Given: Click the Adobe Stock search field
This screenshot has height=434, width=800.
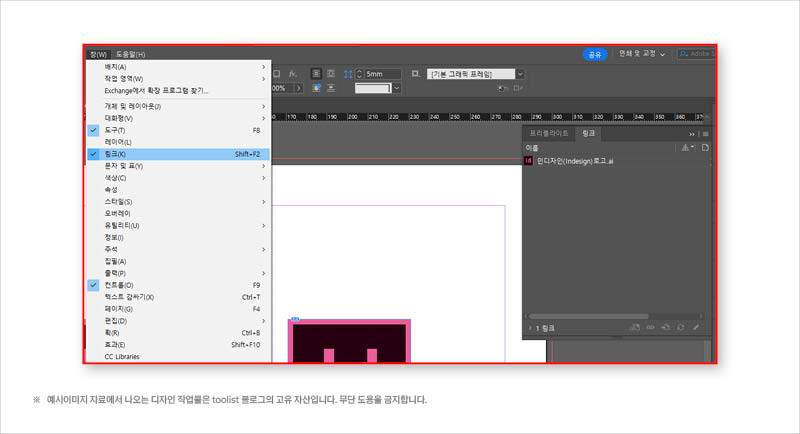Looking at the screenshot, I should [697, 54].
